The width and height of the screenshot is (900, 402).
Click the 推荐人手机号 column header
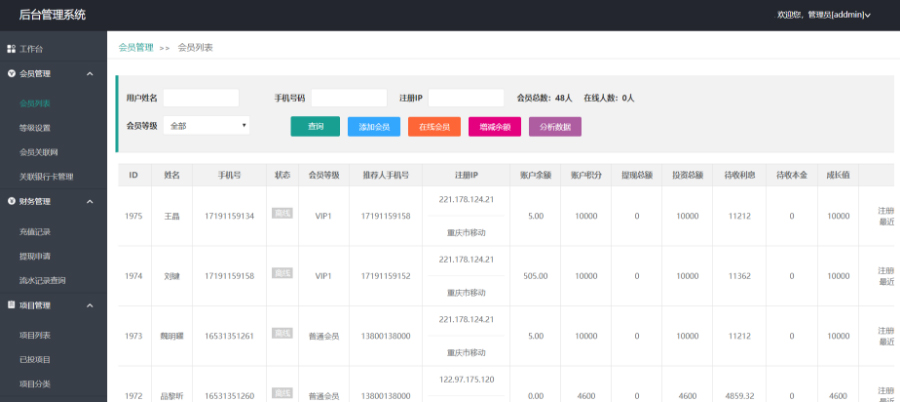click(386, 175)
